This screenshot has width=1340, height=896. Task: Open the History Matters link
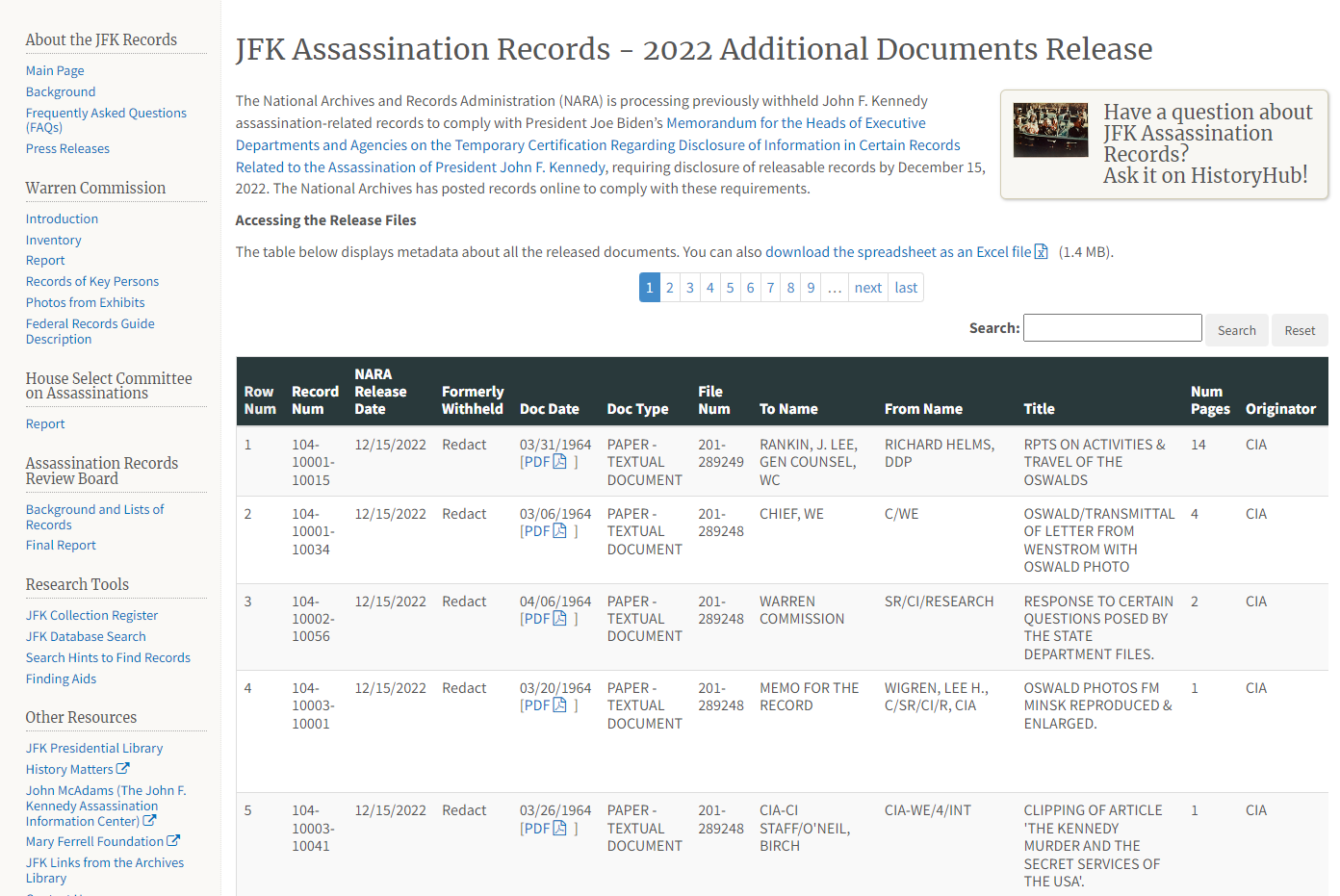click(69, 769)
